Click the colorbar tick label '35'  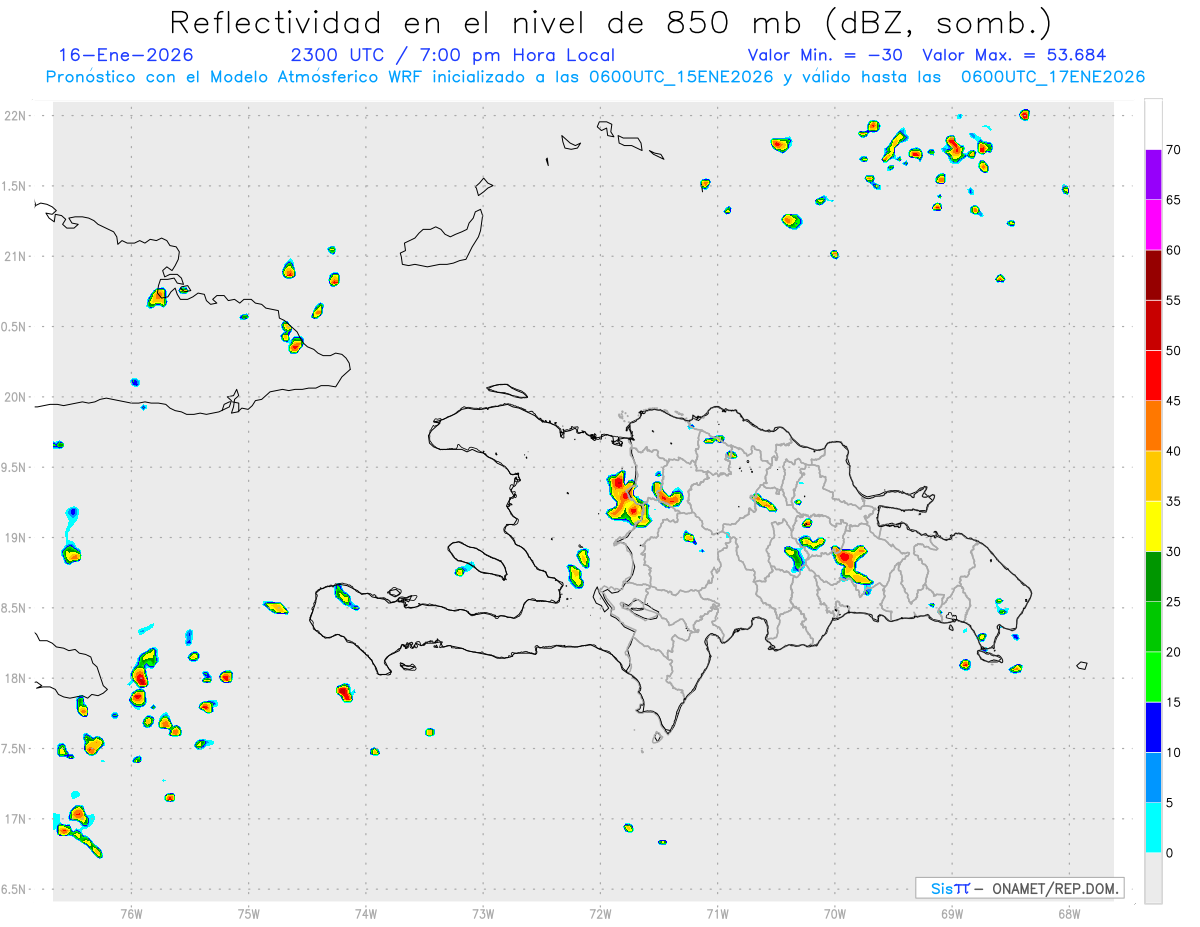1173,501
